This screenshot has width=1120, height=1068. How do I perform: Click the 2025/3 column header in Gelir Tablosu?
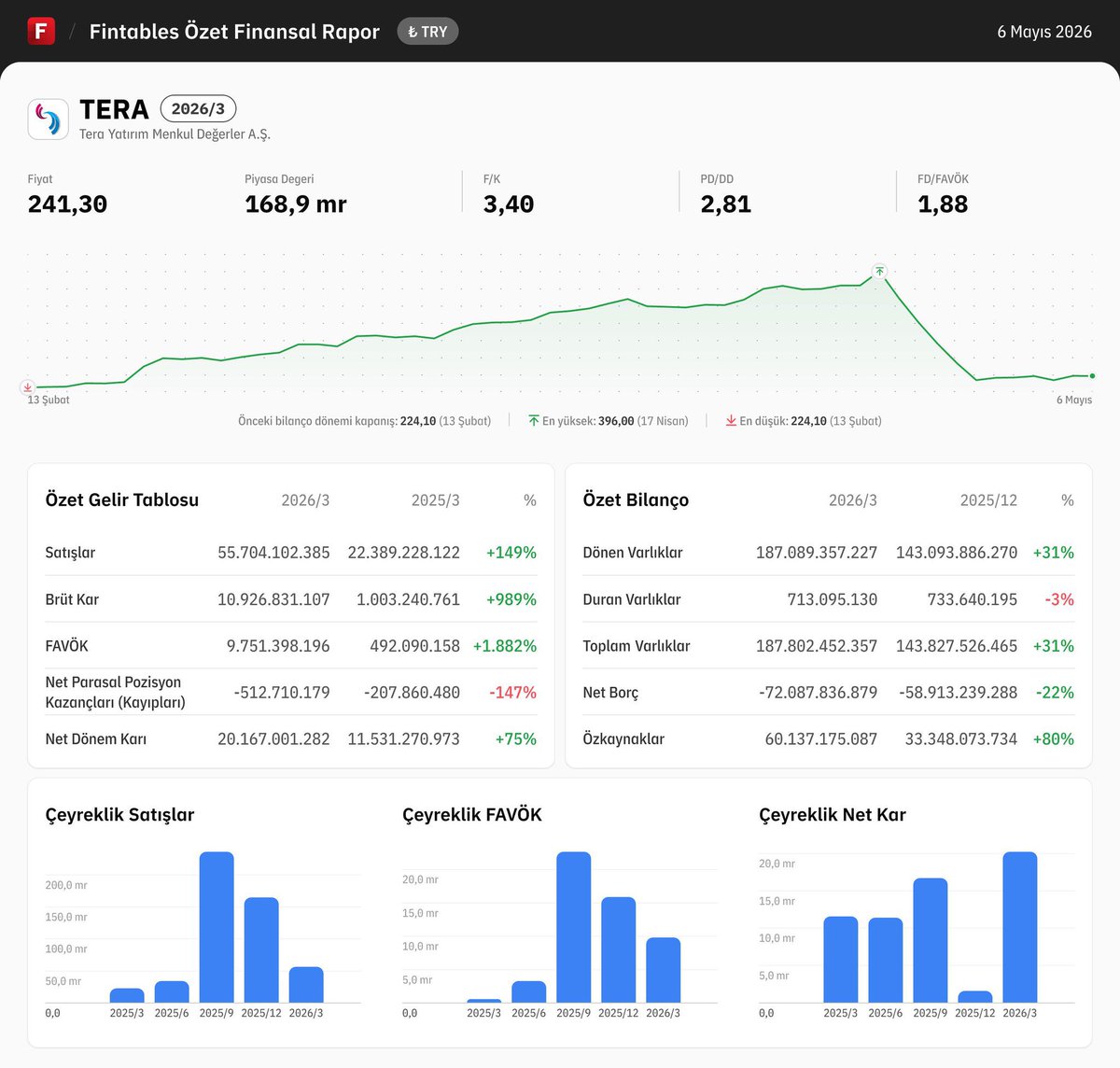click(x=435, y=500)
